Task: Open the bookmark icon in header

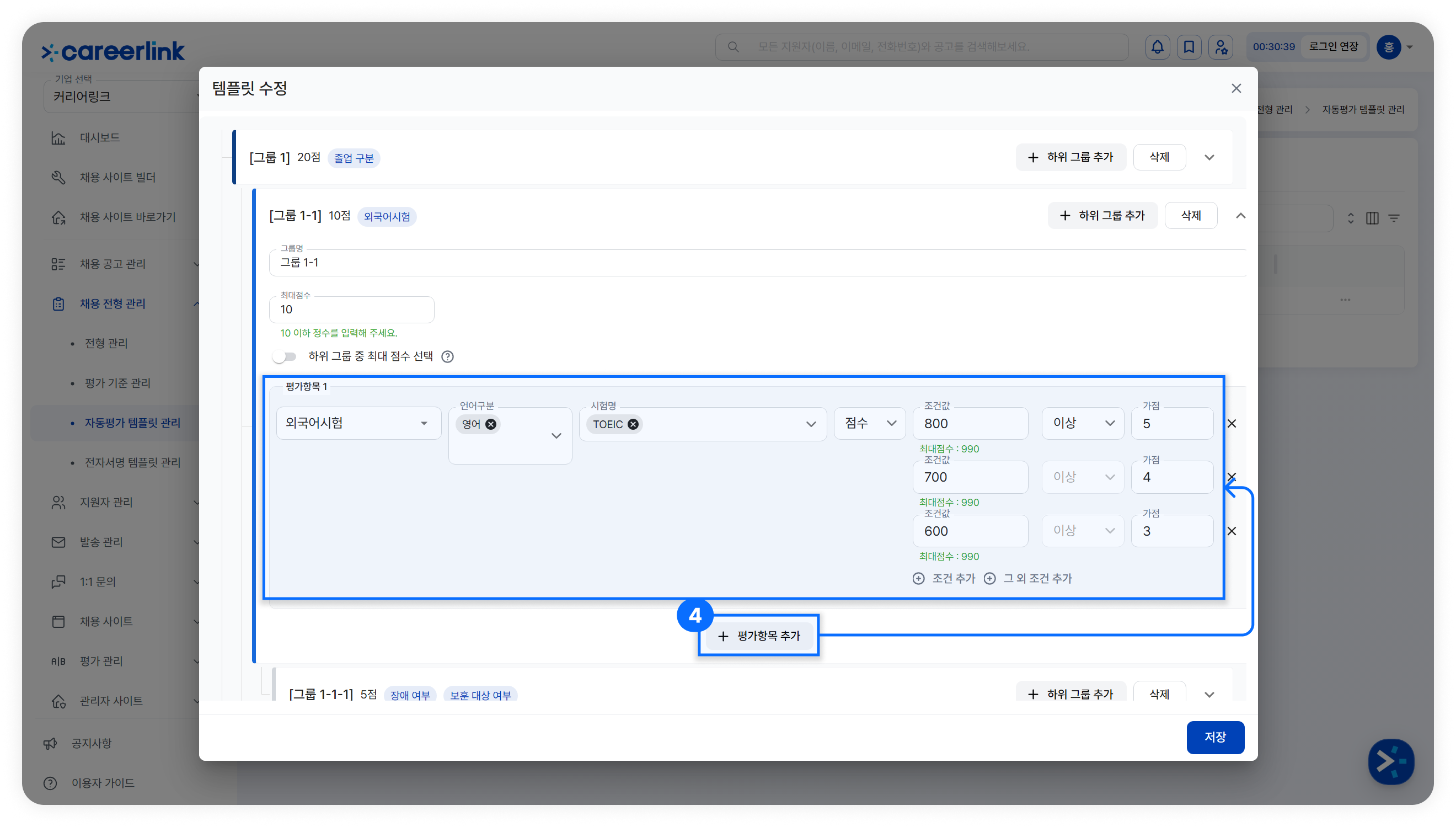Action: click(1189, 46)
